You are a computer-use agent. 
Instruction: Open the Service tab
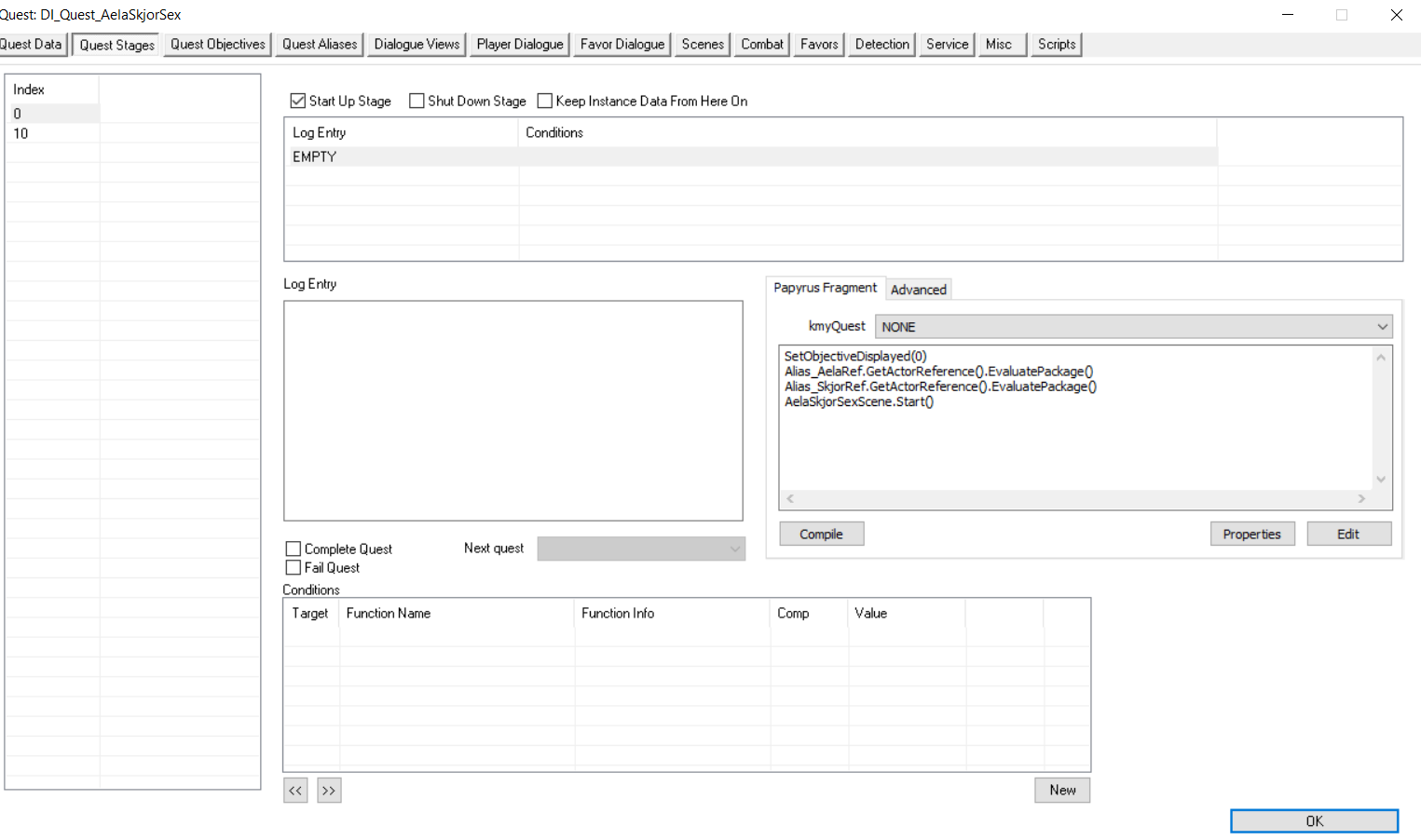947,45
